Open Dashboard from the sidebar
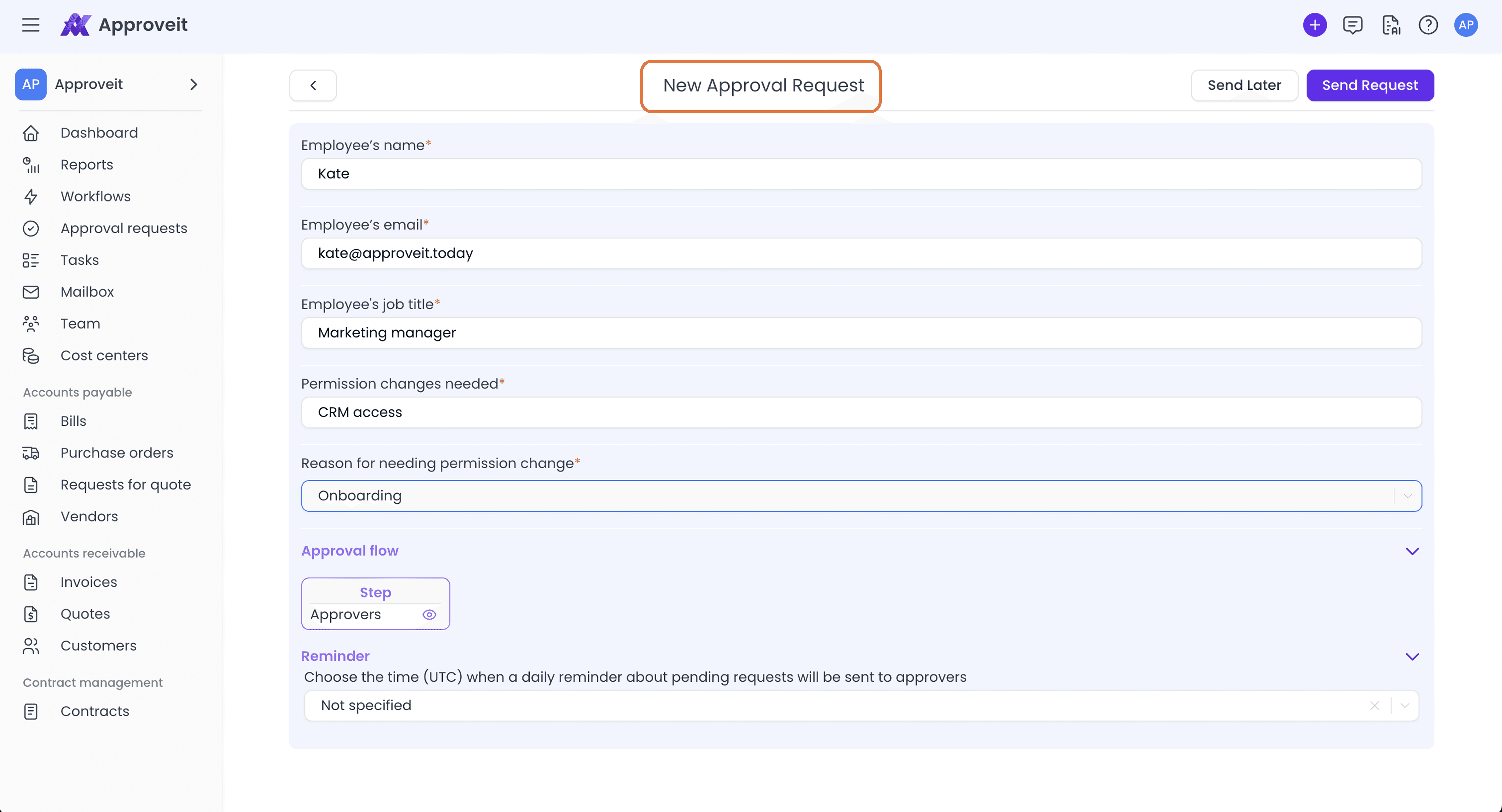Screen dimensions: 1502x812 [99, 133]
